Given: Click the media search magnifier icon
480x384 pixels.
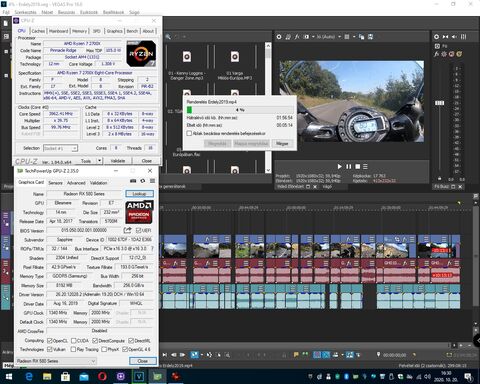Looking at the screenshot, I should 168,37.
